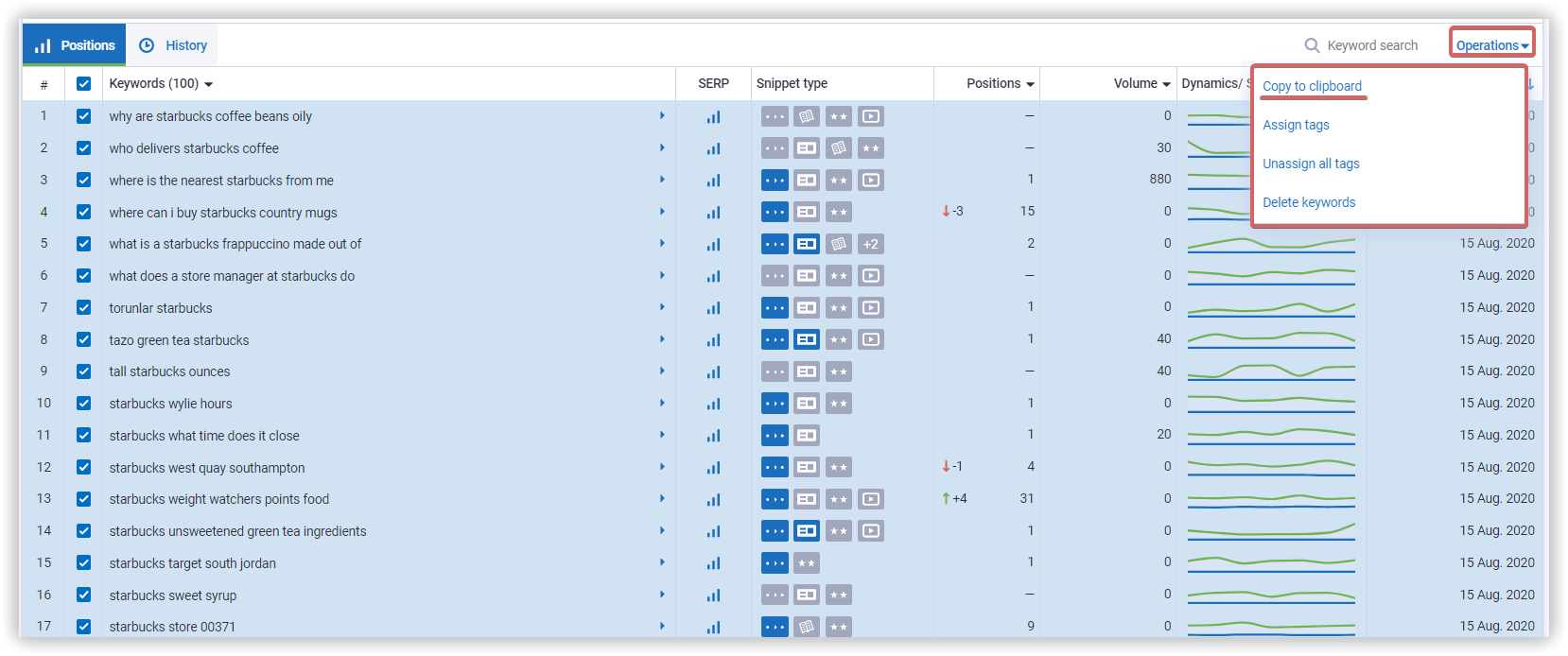
Task: Uncheck 'starbucks wylie hours' row checkbox
Action: pos(84,404)
